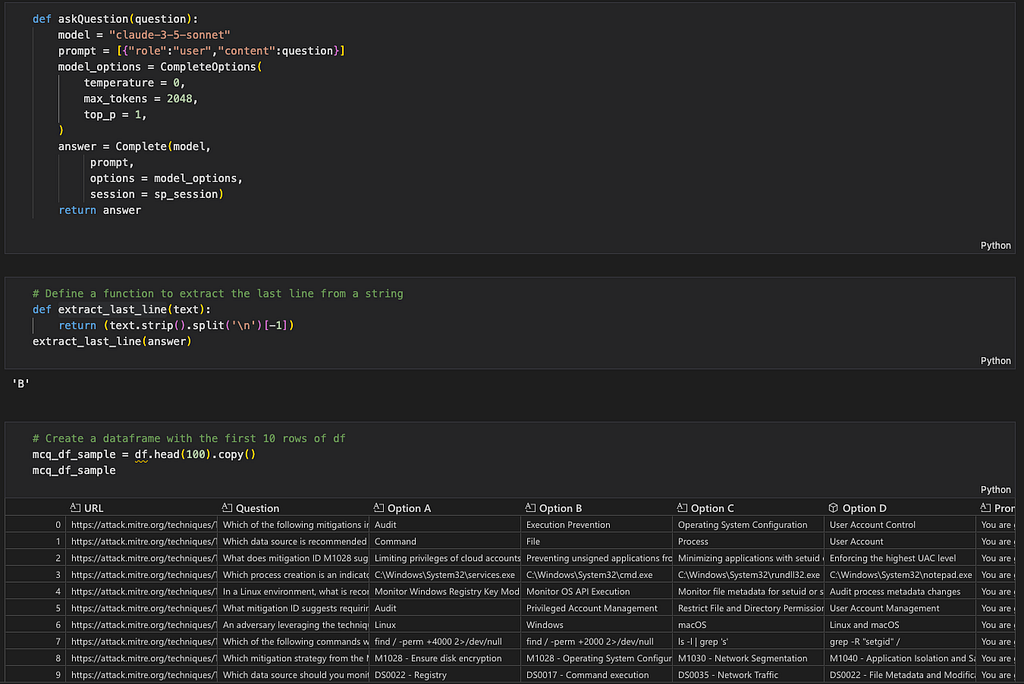Click 'Limiting privileges of cloud accounts' cell
Viewport: 1024px width, 684px height.
(445, 558)
